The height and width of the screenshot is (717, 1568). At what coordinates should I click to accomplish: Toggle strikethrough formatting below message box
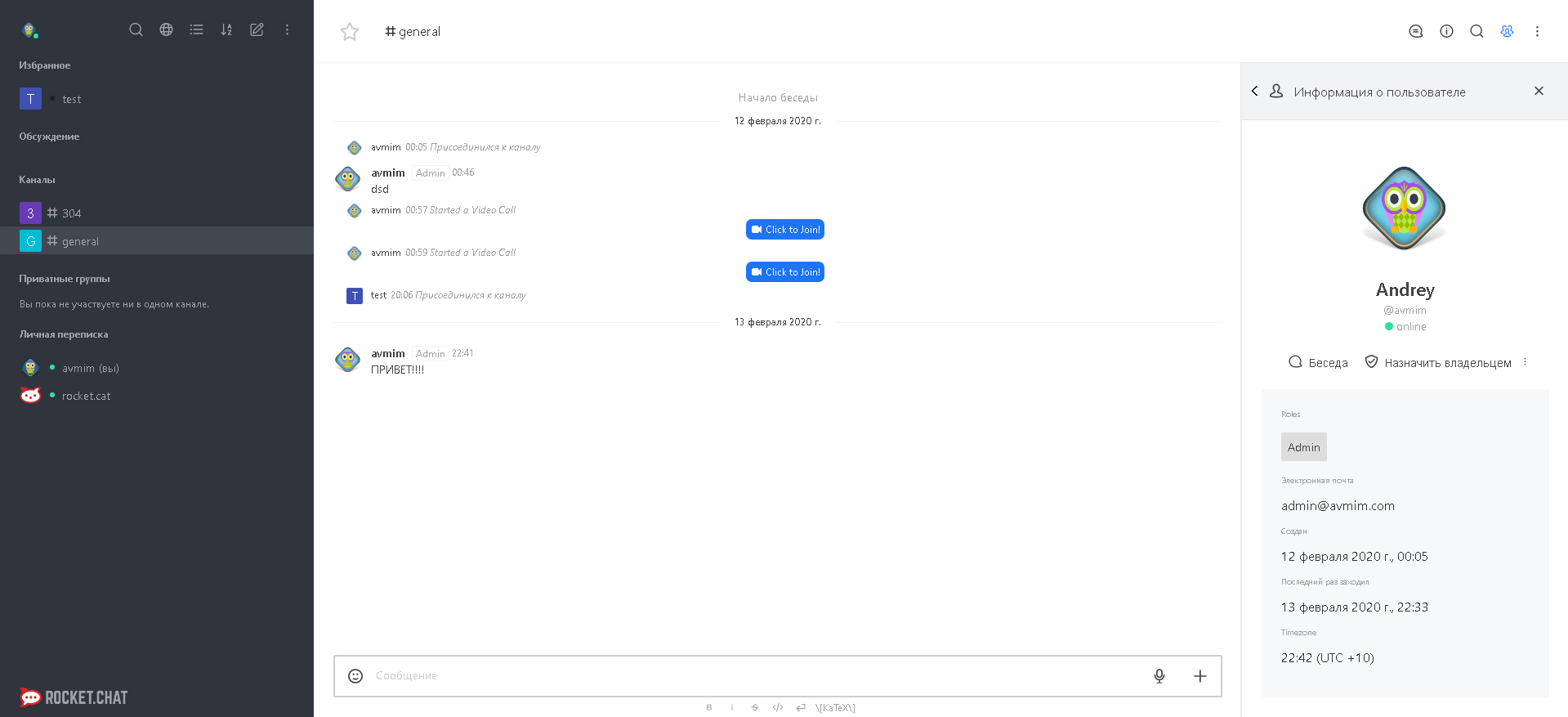754,708
